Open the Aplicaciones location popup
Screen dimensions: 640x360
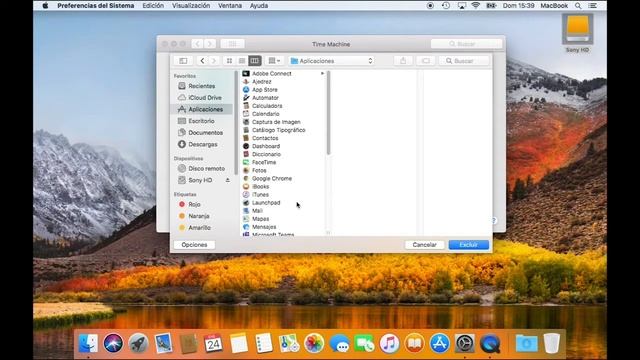(331, 61)
